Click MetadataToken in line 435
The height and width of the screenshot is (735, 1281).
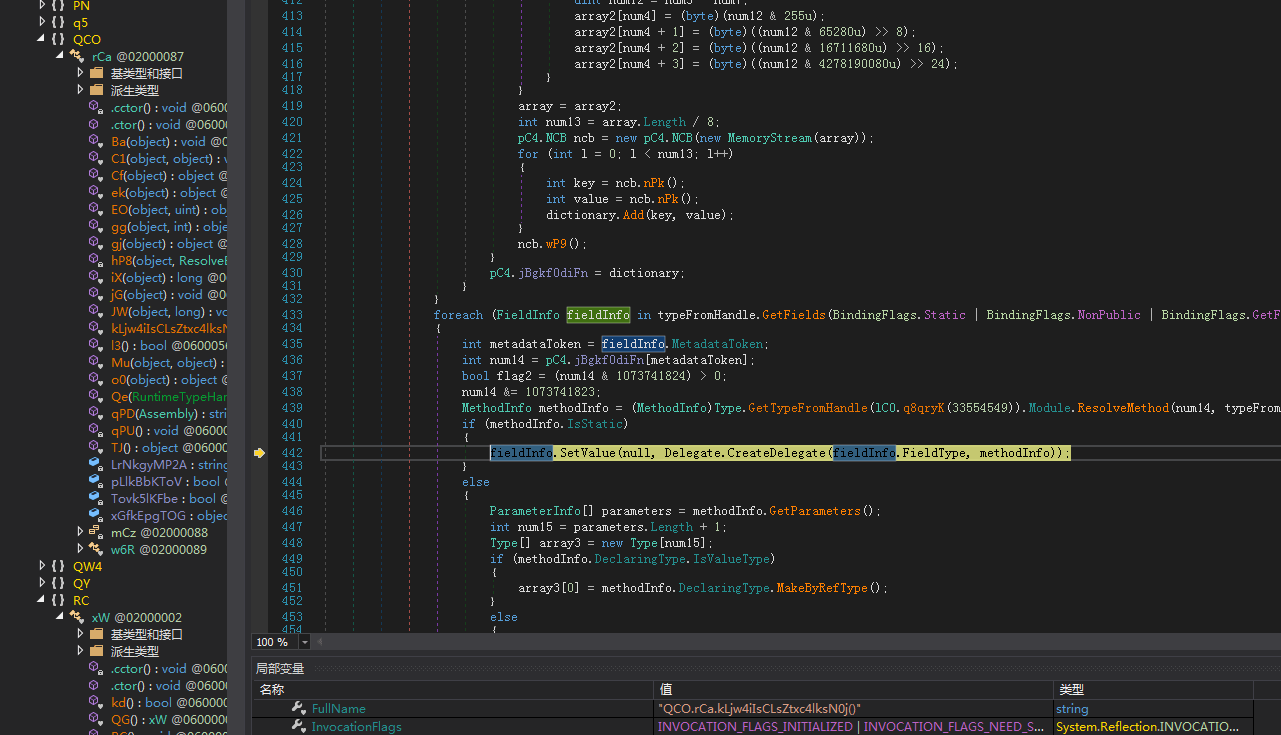pos(716,344)
